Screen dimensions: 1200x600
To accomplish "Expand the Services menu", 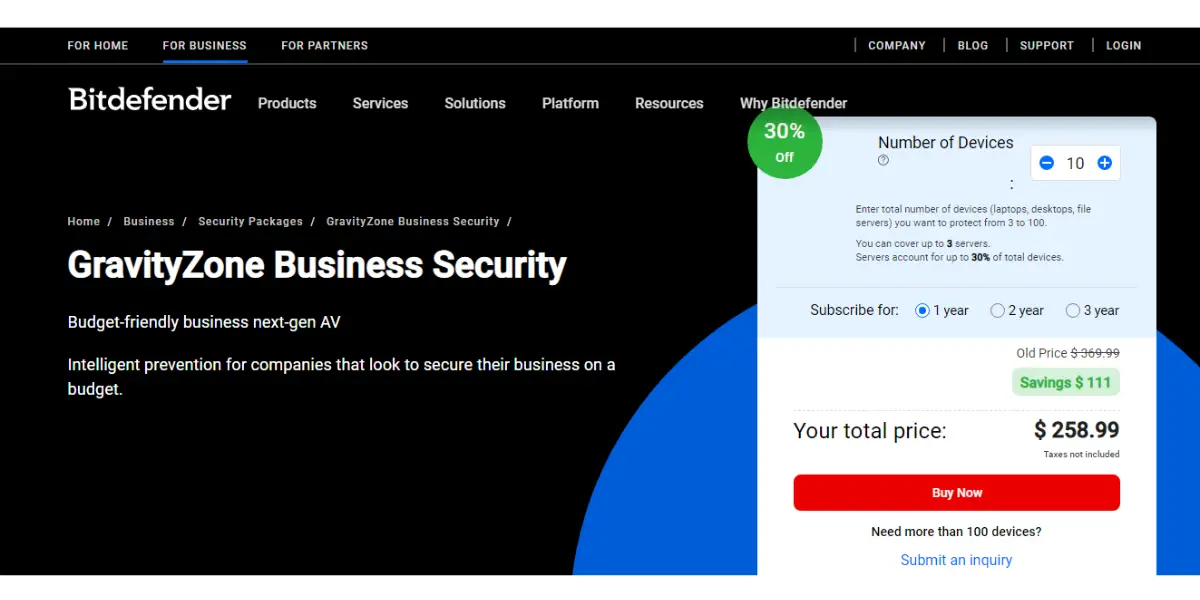I will 380,103.
